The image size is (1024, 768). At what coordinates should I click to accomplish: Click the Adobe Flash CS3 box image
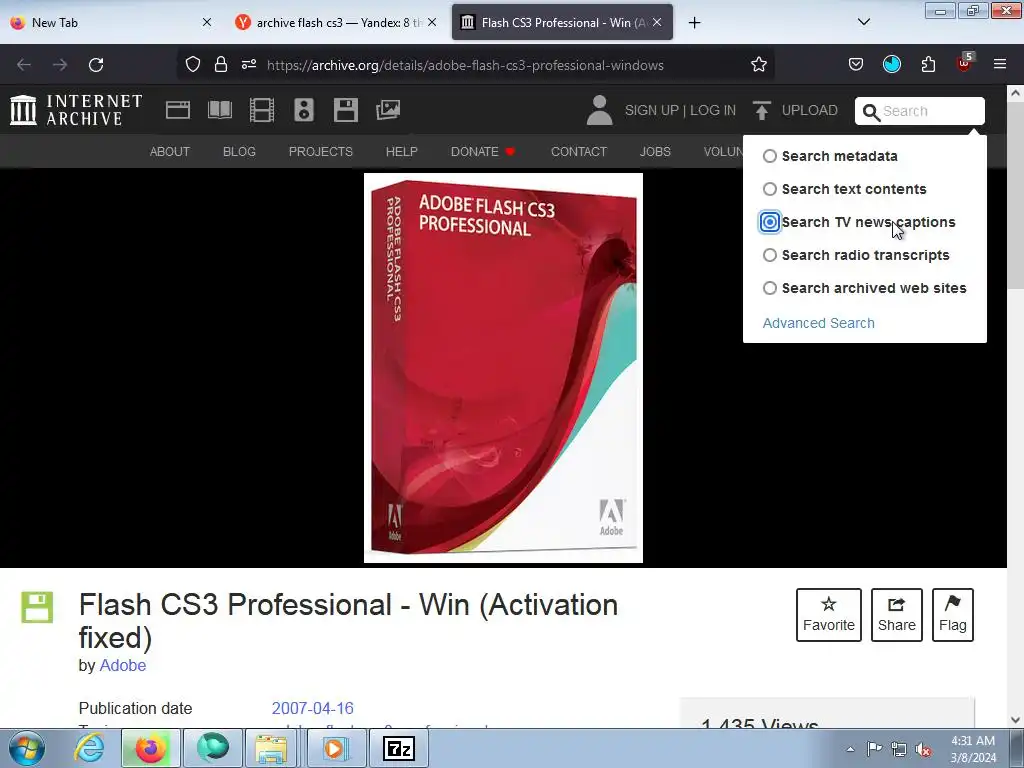[504, 368]
